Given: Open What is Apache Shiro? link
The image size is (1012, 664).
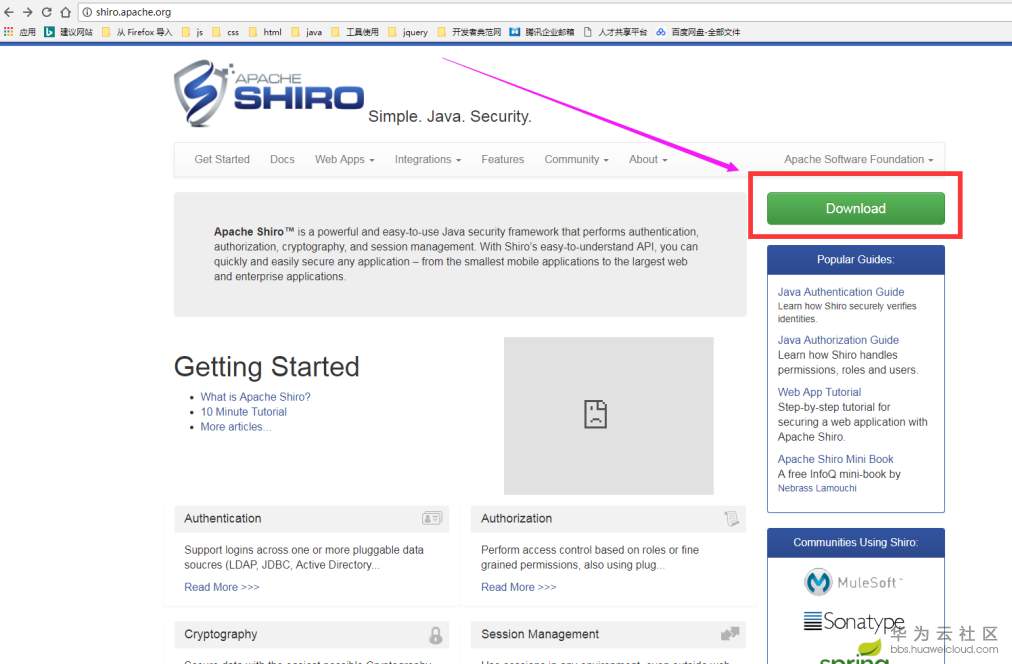Looking at the screenshot, I should coord(256,397).
